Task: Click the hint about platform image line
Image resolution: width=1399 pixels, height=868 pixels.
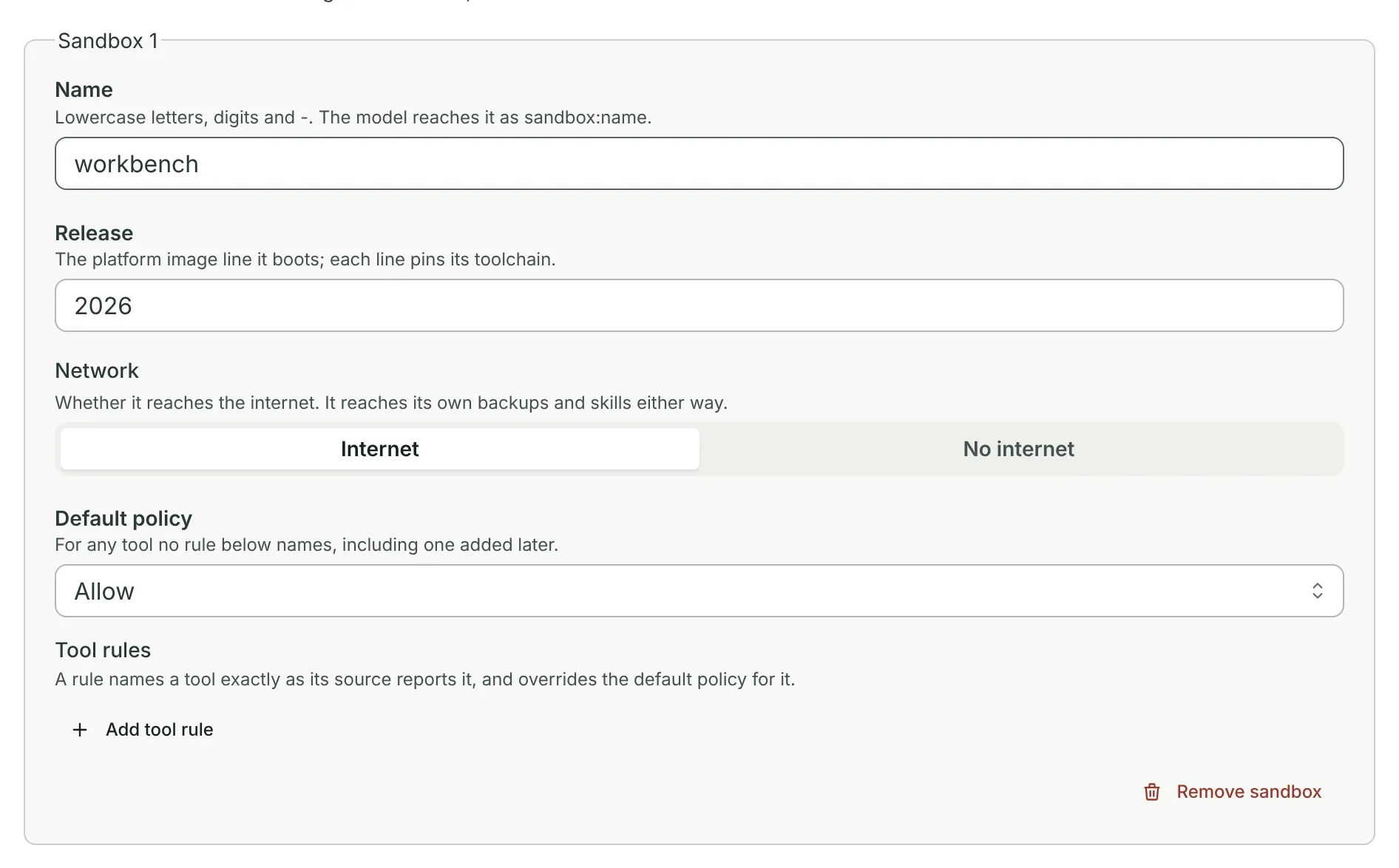Action: pos(305,260)
